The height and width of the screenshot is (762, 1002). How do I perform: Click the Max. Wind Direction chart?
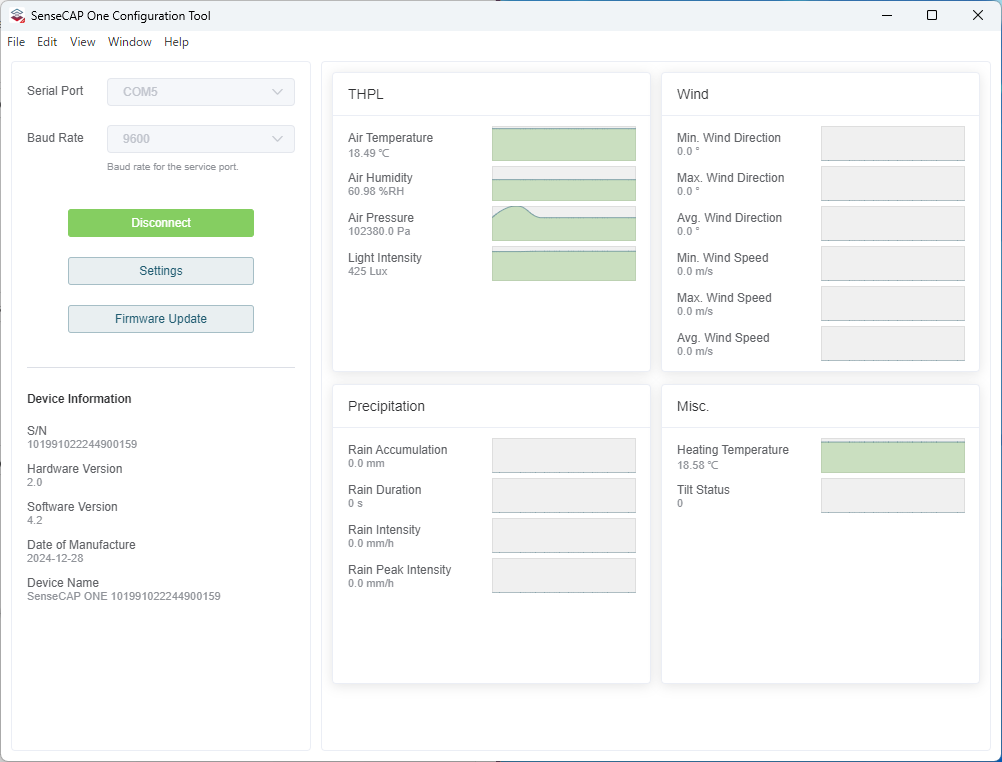tap(893, 183)
